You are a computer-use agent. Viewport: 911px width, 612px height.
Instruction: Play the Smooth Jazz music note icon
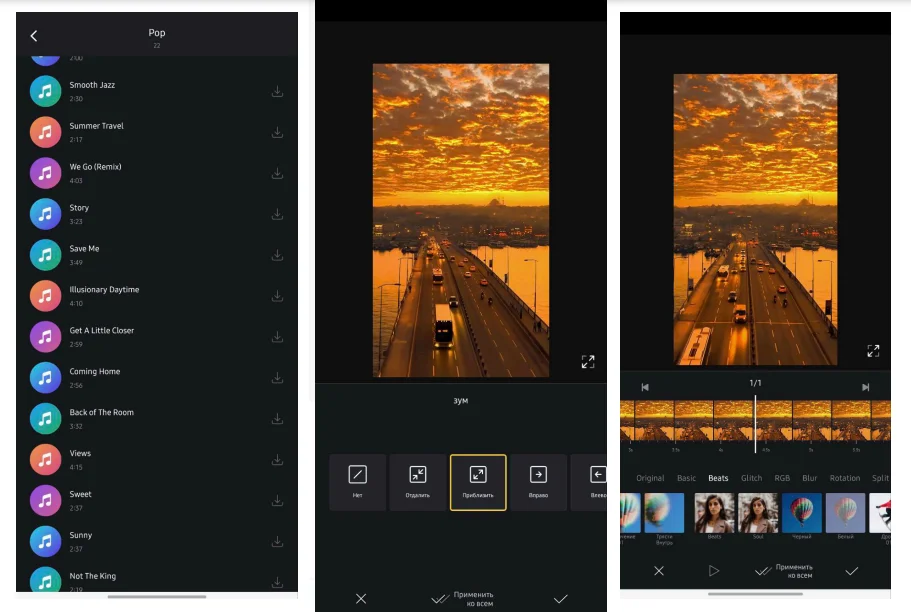click(x=45, y=91)
